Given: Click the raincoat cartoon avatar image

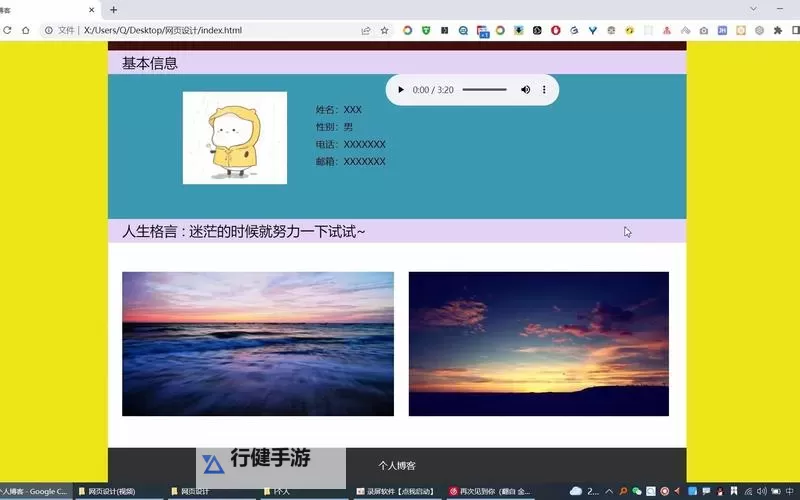Looking at the screenshot, I should pyautogui.click(x=235, y=138).
